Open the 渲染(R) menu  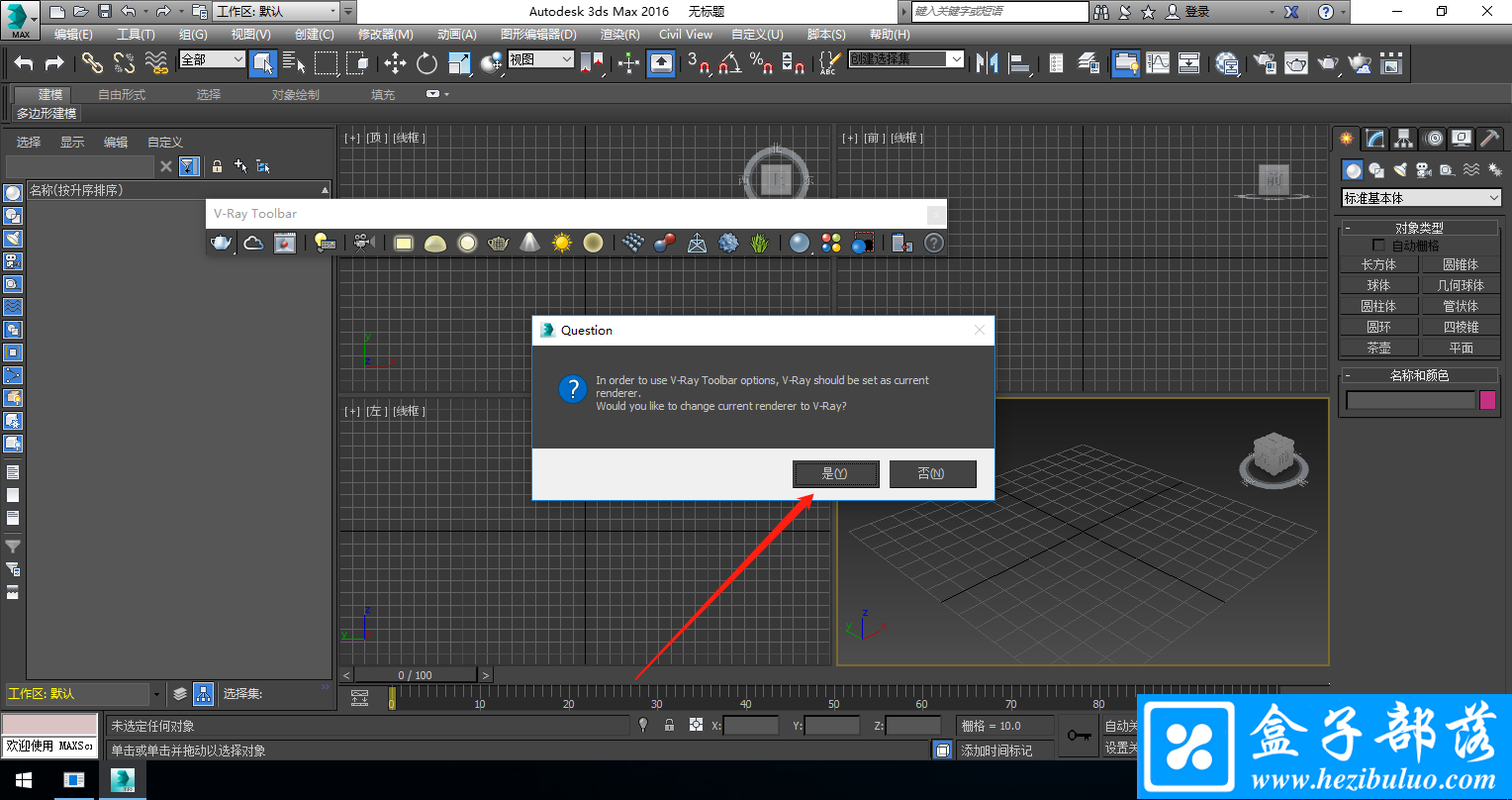coord(620,34)
